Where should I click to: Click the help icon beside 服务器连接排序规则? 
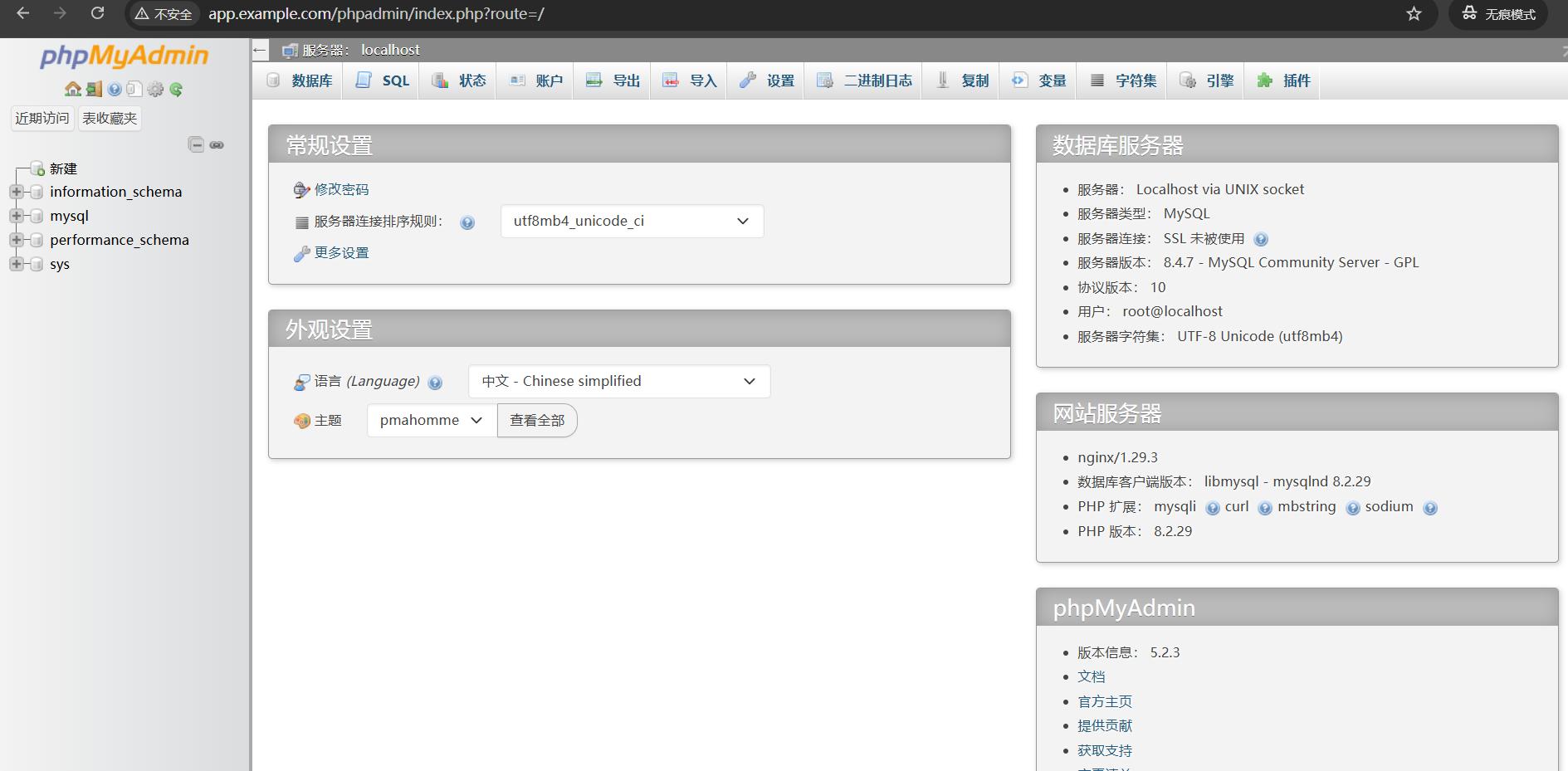467,222
